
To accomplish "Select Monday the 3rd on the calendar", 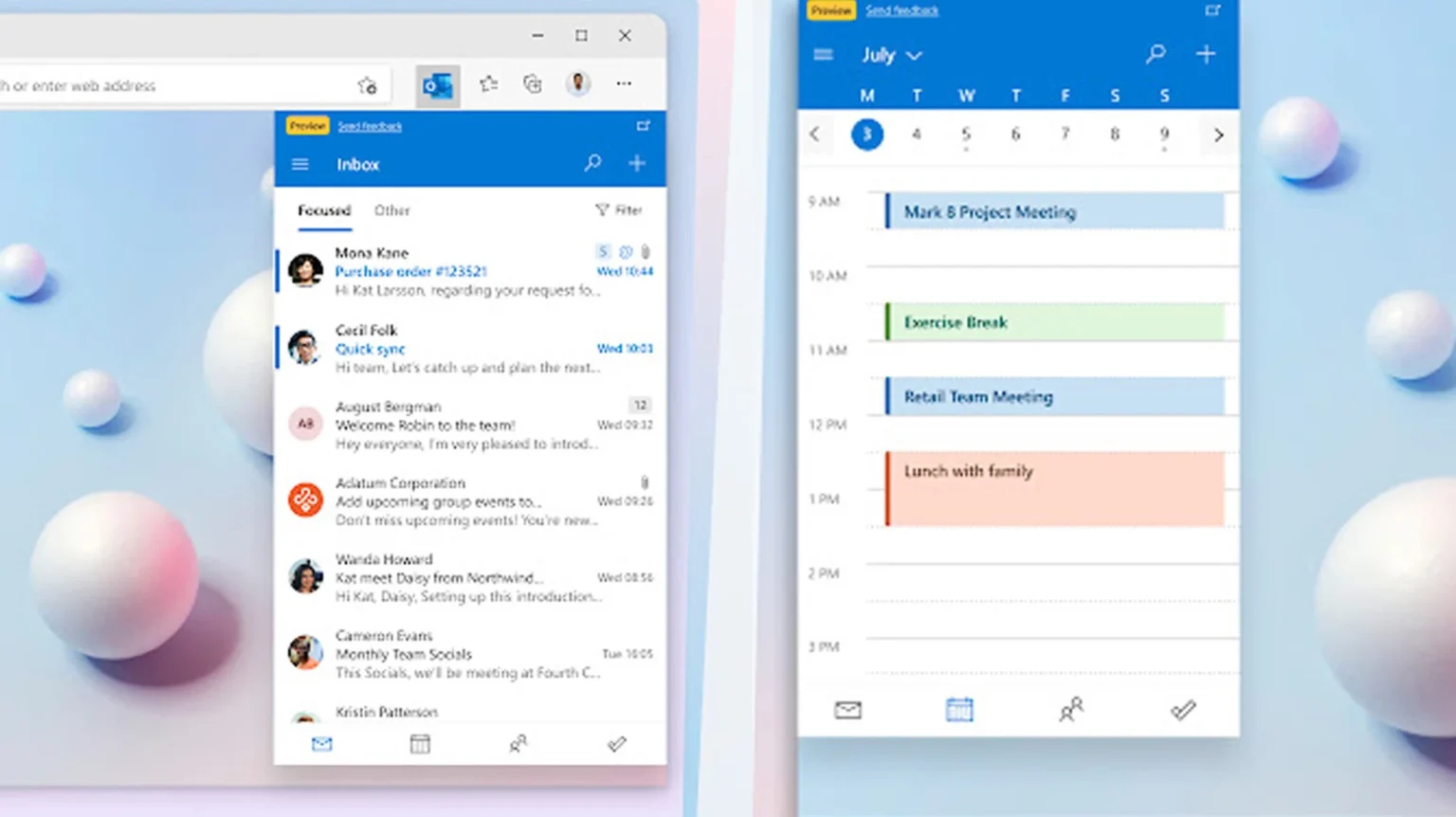I will 866,135.
